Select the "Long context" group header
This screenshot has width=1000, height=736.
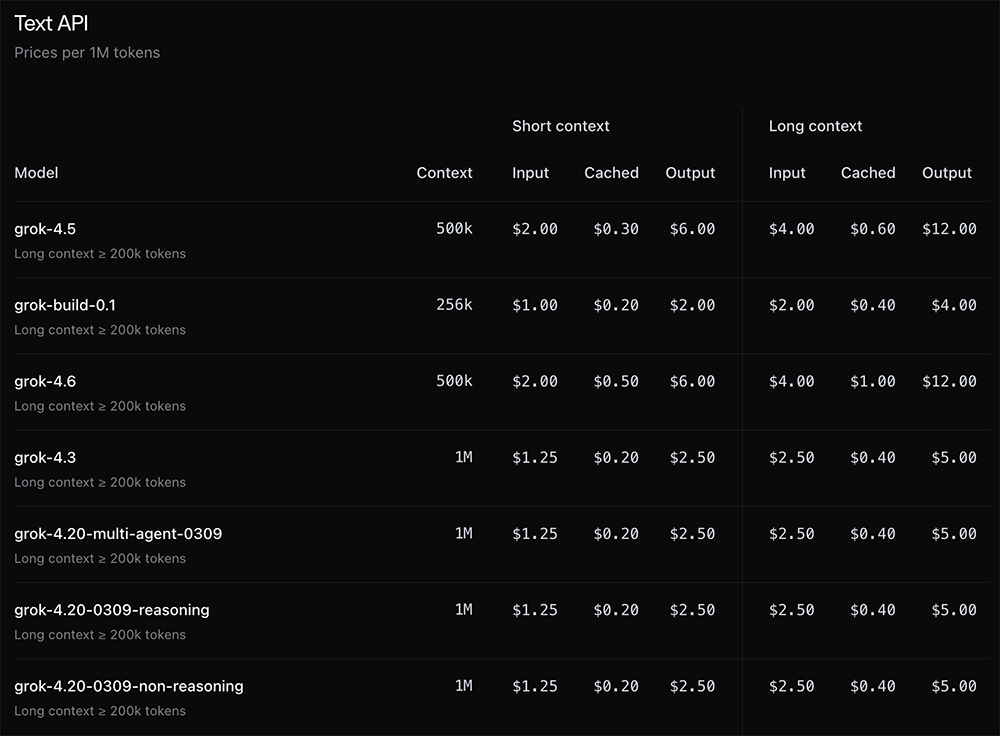(x=815, y=126)
